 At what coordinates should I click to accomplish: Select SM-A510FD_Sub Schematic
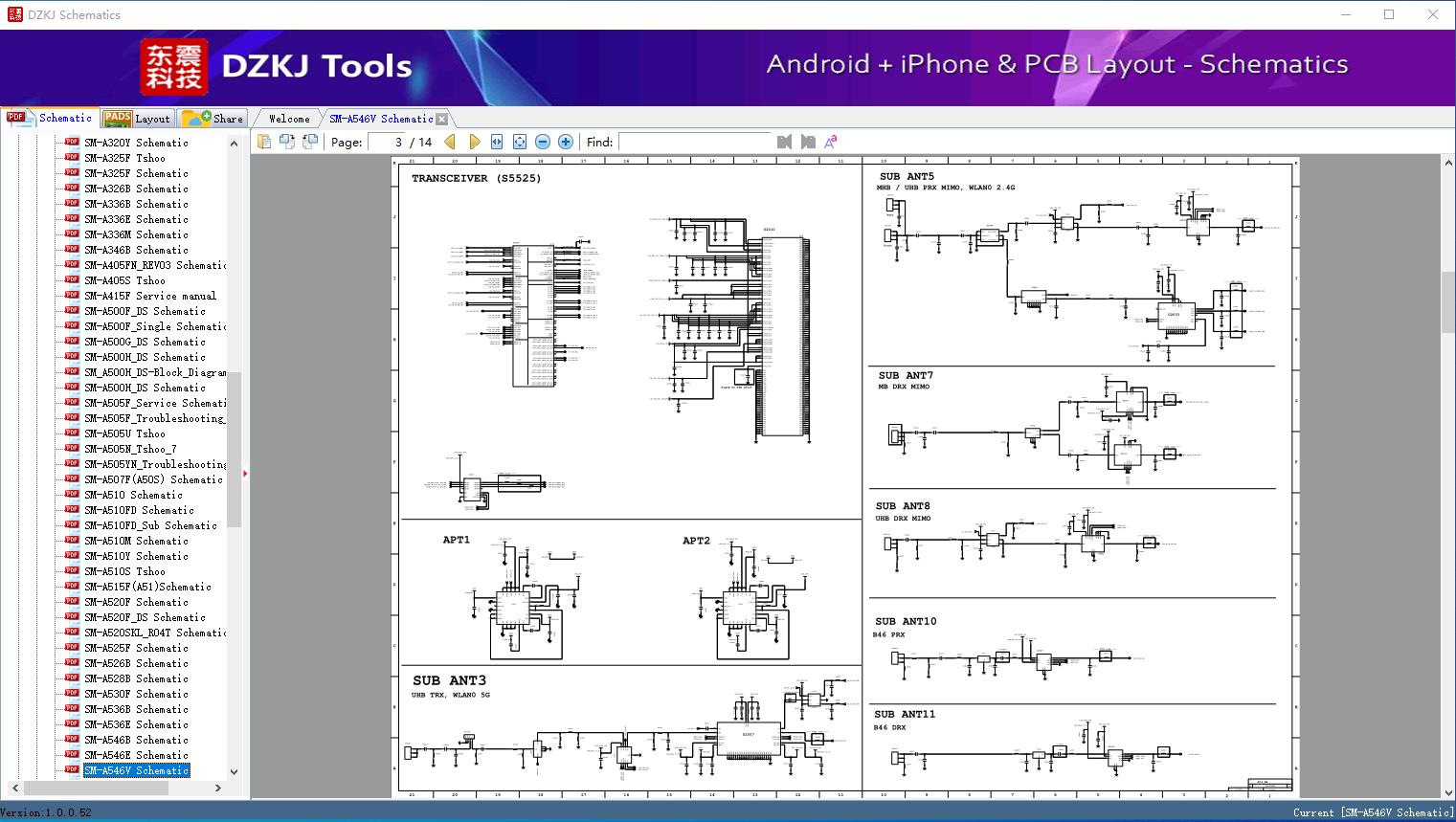pyautogui.click(x=150, y=525)
